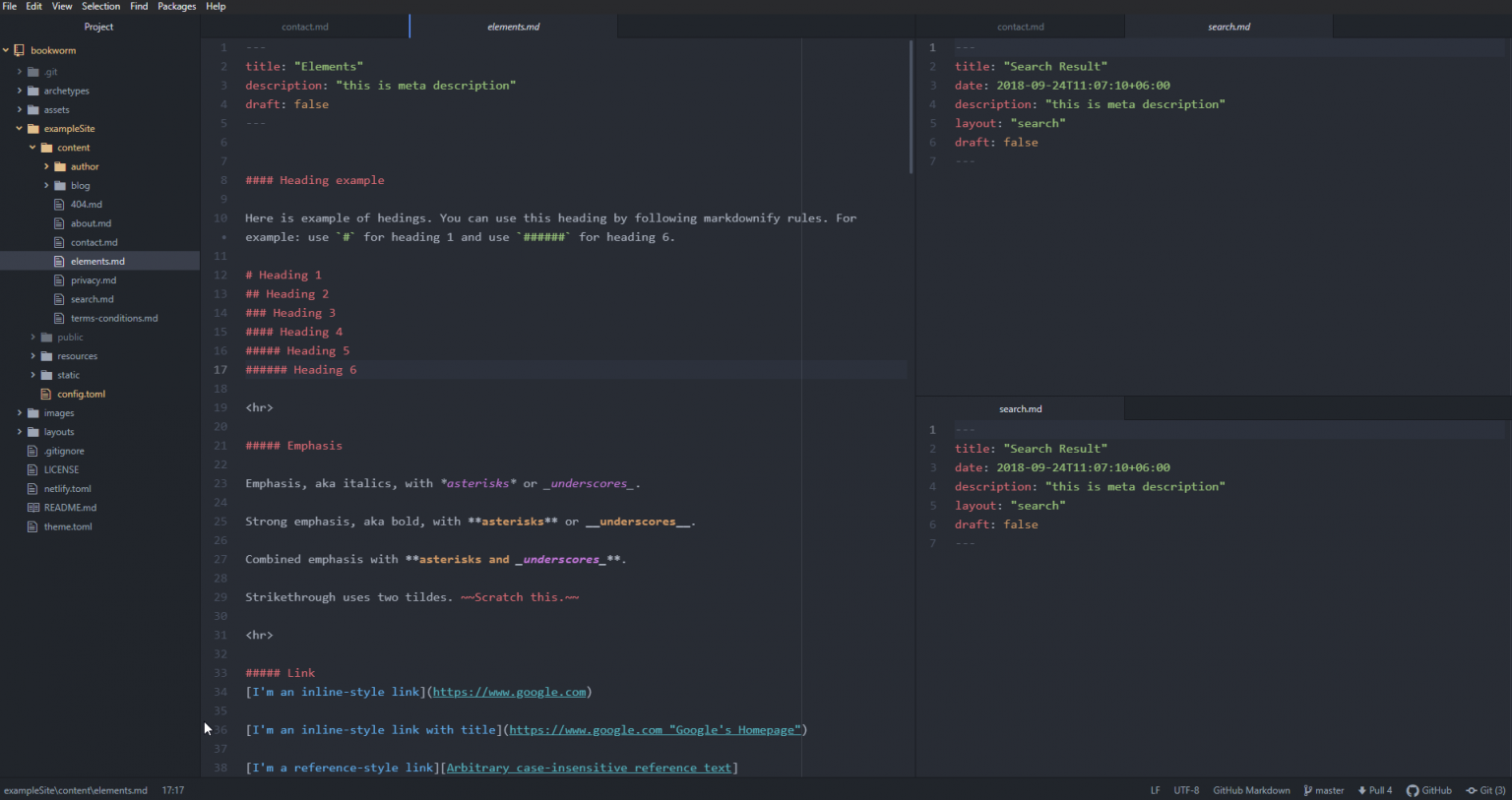The image size is (1512, 800).
Task: Switch to the contact.md tab
Action: 304,27
